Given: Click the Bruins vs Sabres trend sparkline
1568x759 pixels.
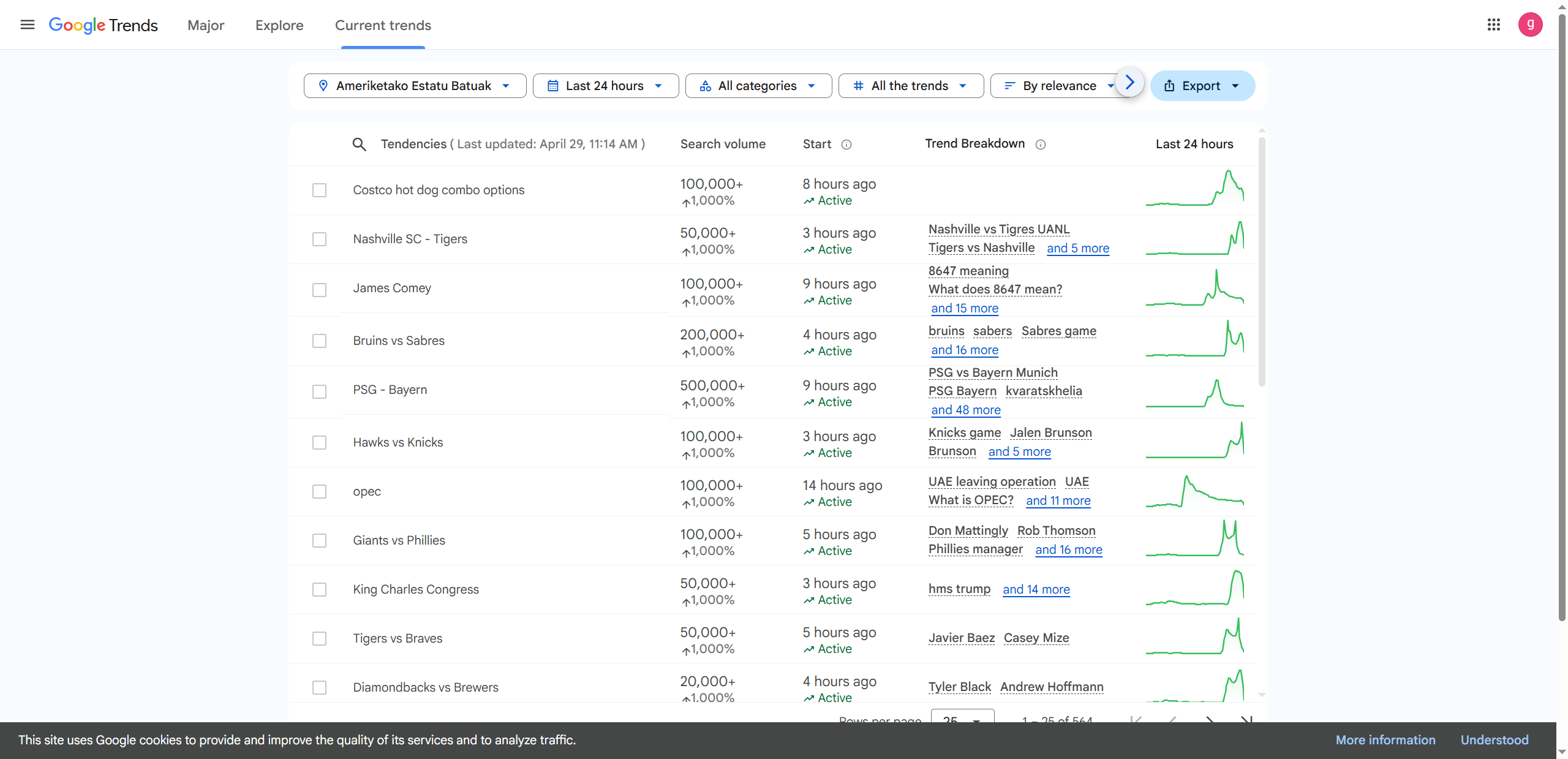Looking at the screenshot, I should 1194,339.
